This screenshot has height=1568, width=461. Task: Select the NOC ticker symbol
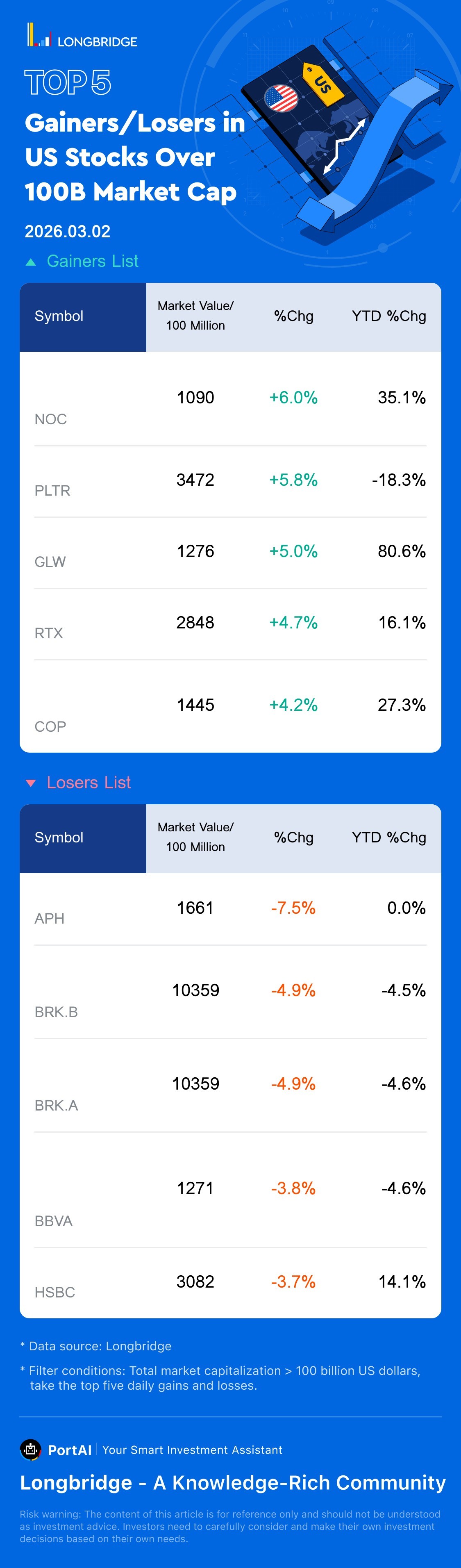[50, 419]
